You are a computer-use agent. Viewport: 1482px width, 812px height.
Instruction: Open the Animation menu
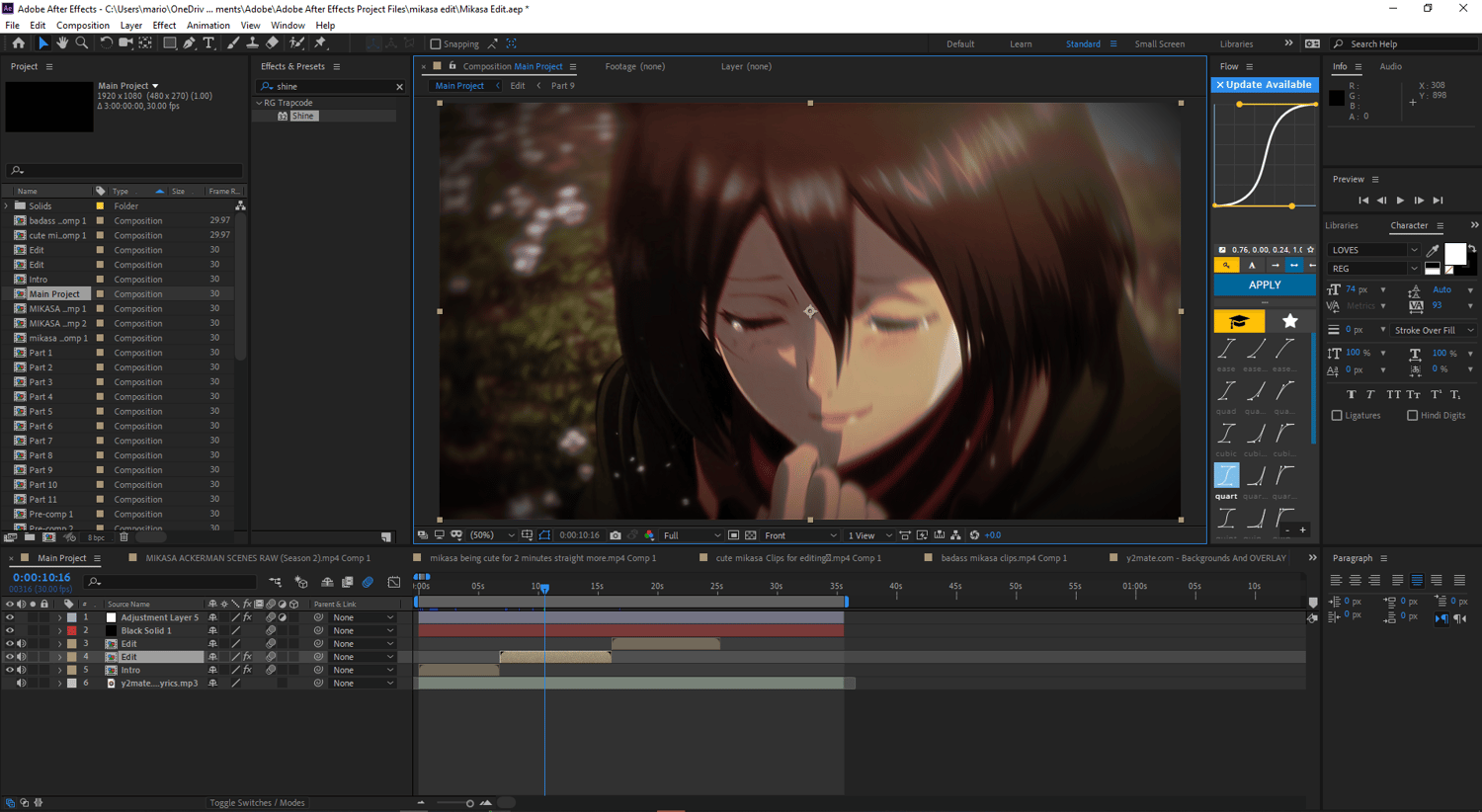pos(207,25)
